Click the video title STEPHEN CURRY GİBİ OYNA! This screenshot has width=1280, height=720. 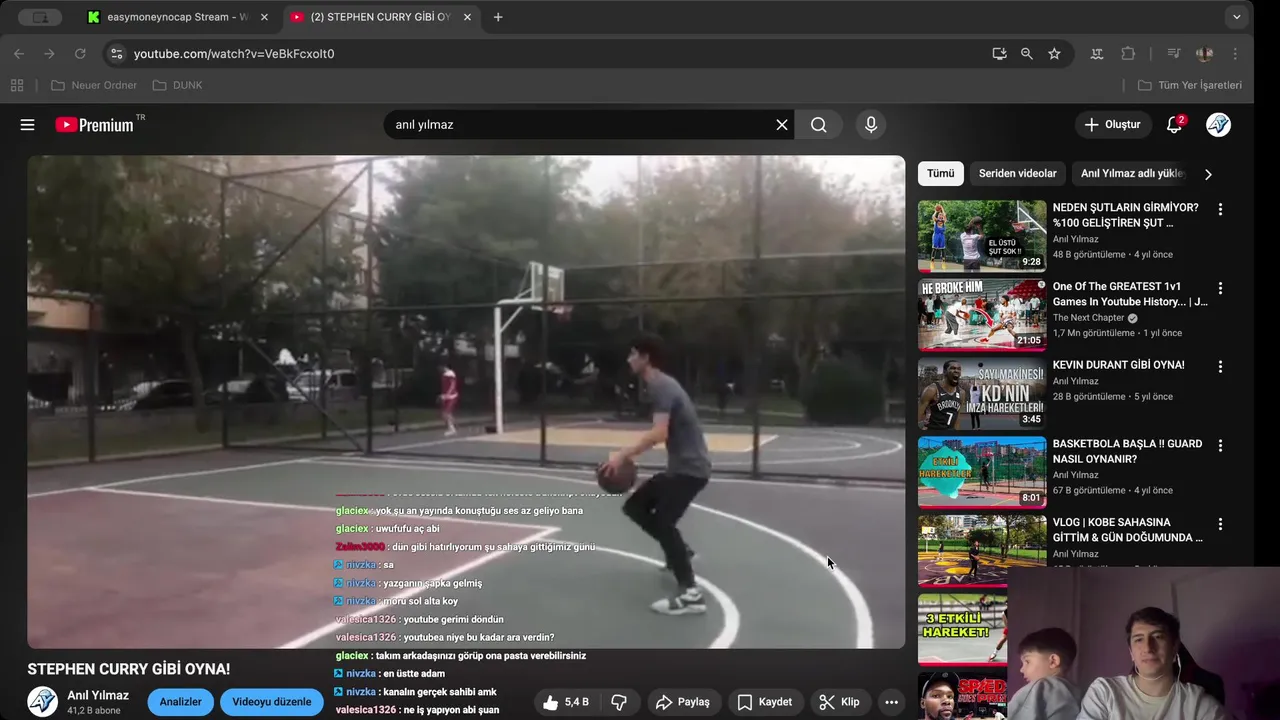pos(129,669)
